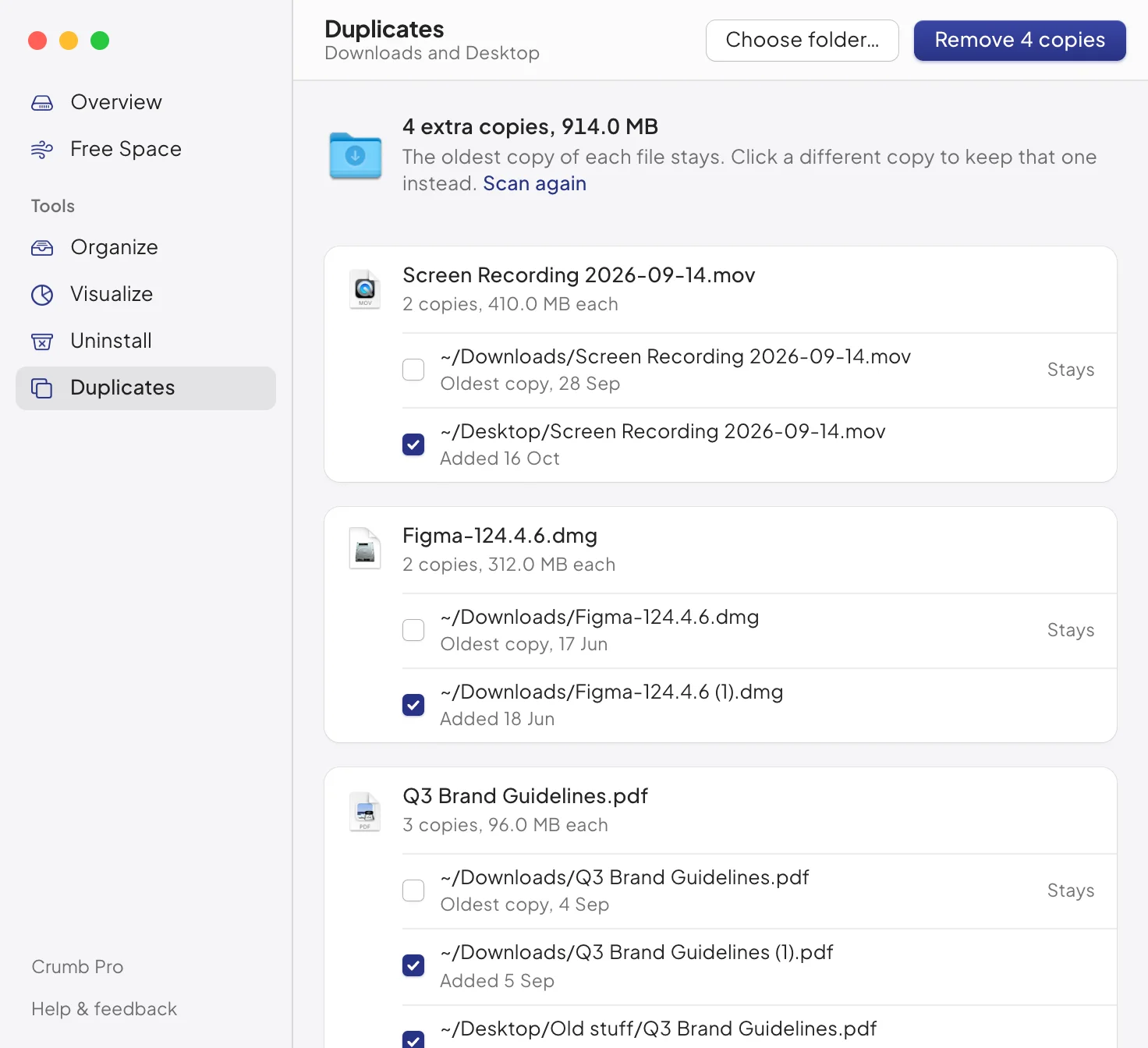Click the Free Space wind icon
Image resolution: width=1148 pixels, height=1048 pixels.
point(42,150)
